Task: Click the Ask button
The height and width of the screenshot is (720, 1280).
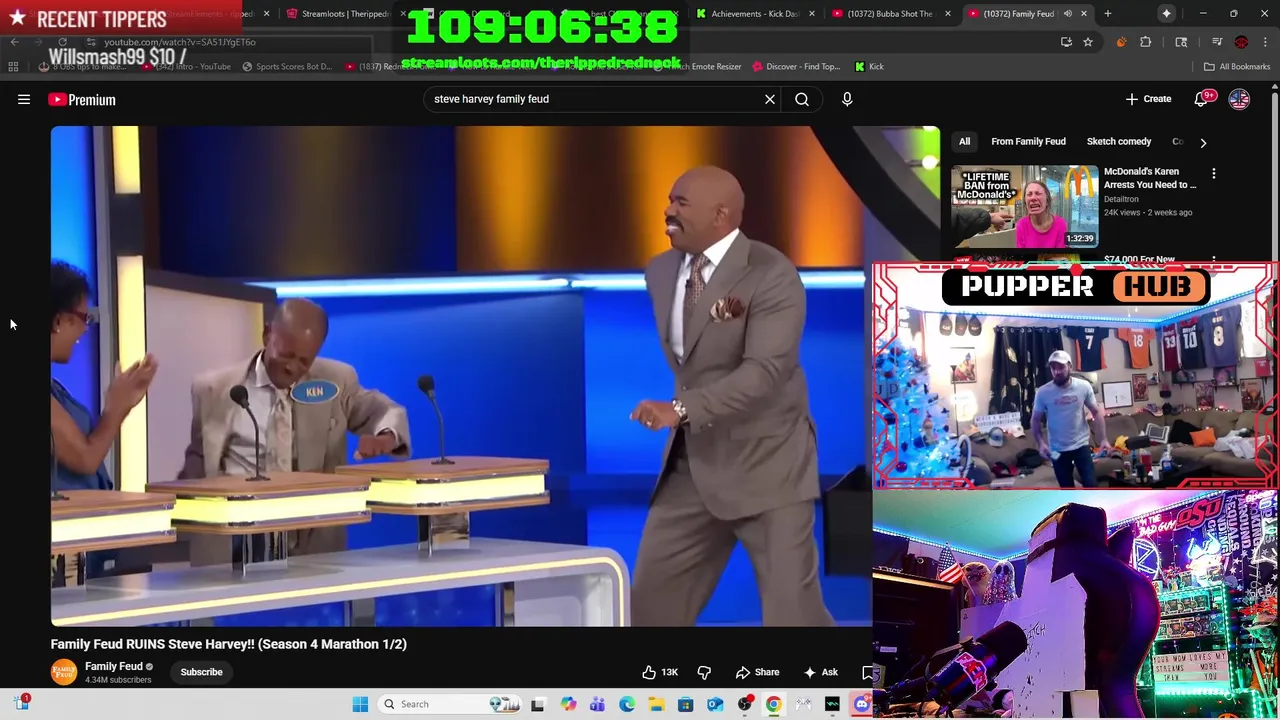Action: 820,672
